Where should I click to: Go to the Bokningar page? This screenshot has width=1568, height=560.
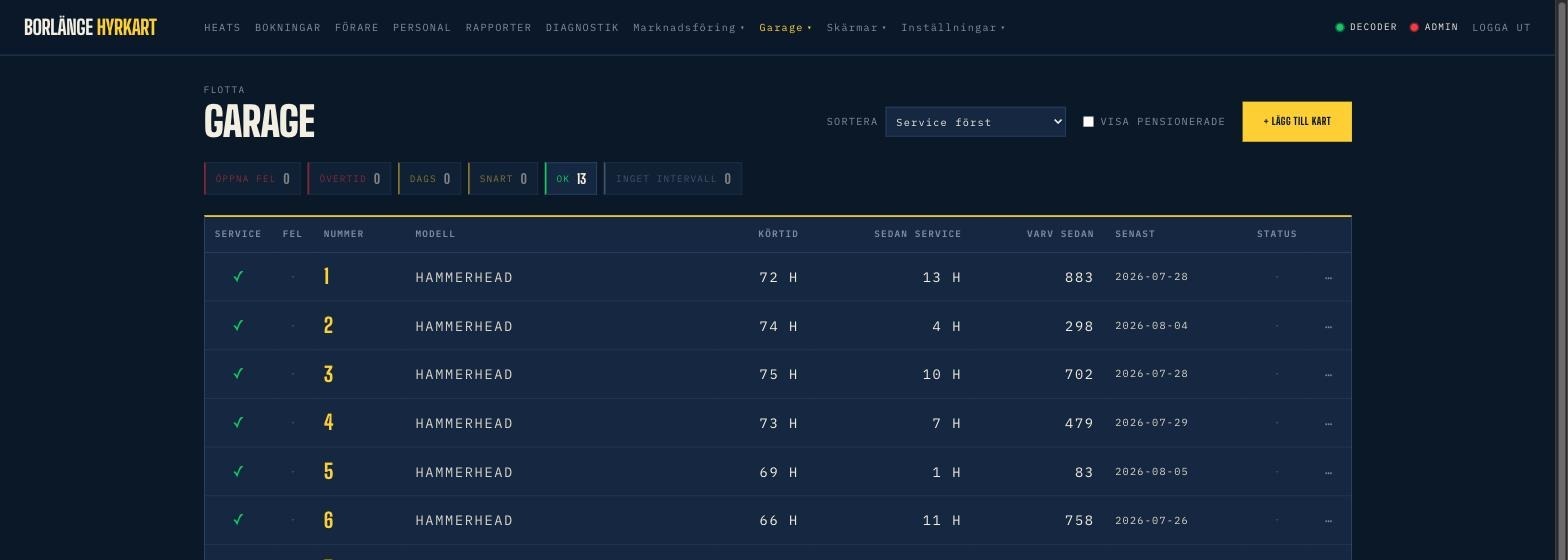coord(288,27)
